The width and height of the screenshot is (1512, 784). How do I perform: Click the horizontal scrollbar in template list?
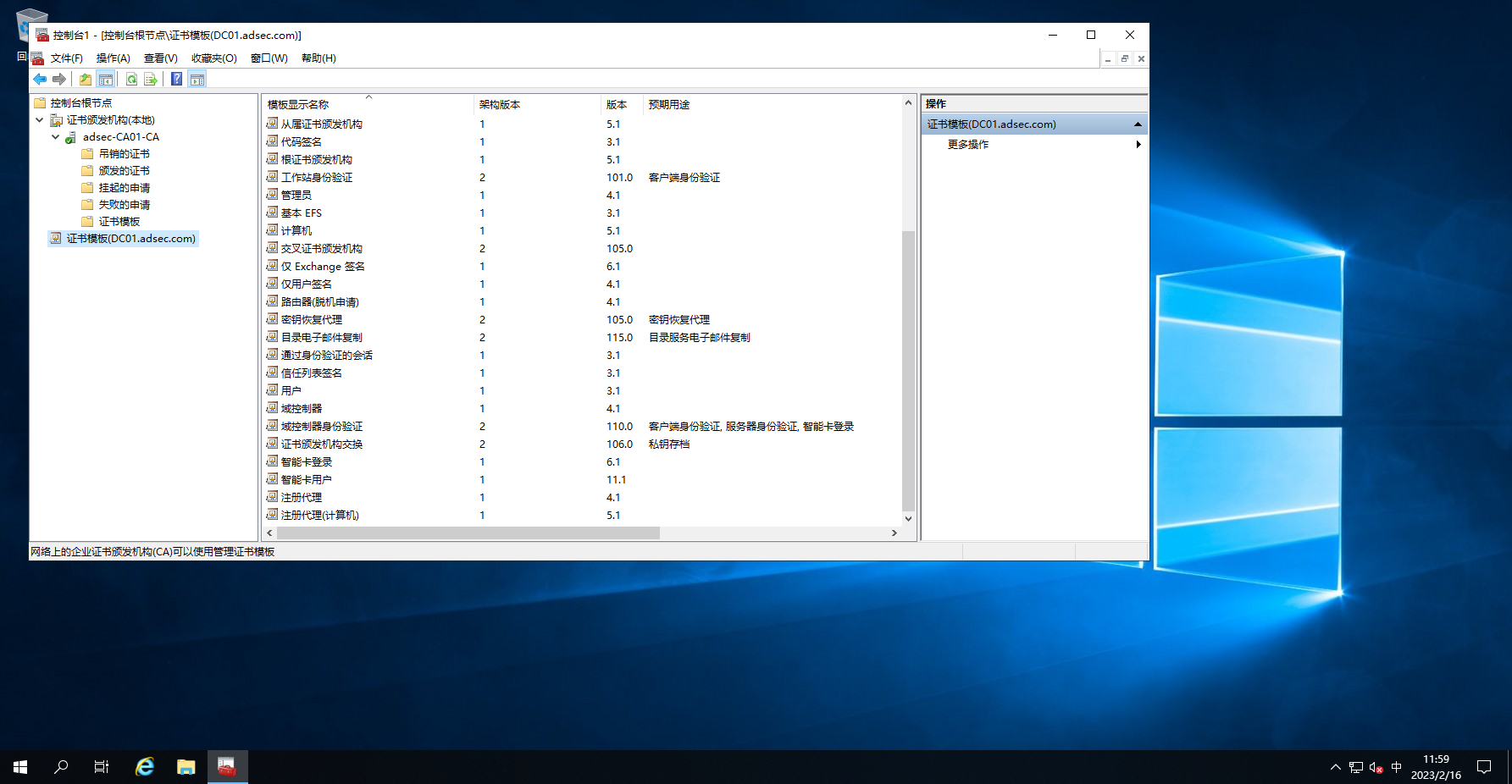(x=468, y=533)
